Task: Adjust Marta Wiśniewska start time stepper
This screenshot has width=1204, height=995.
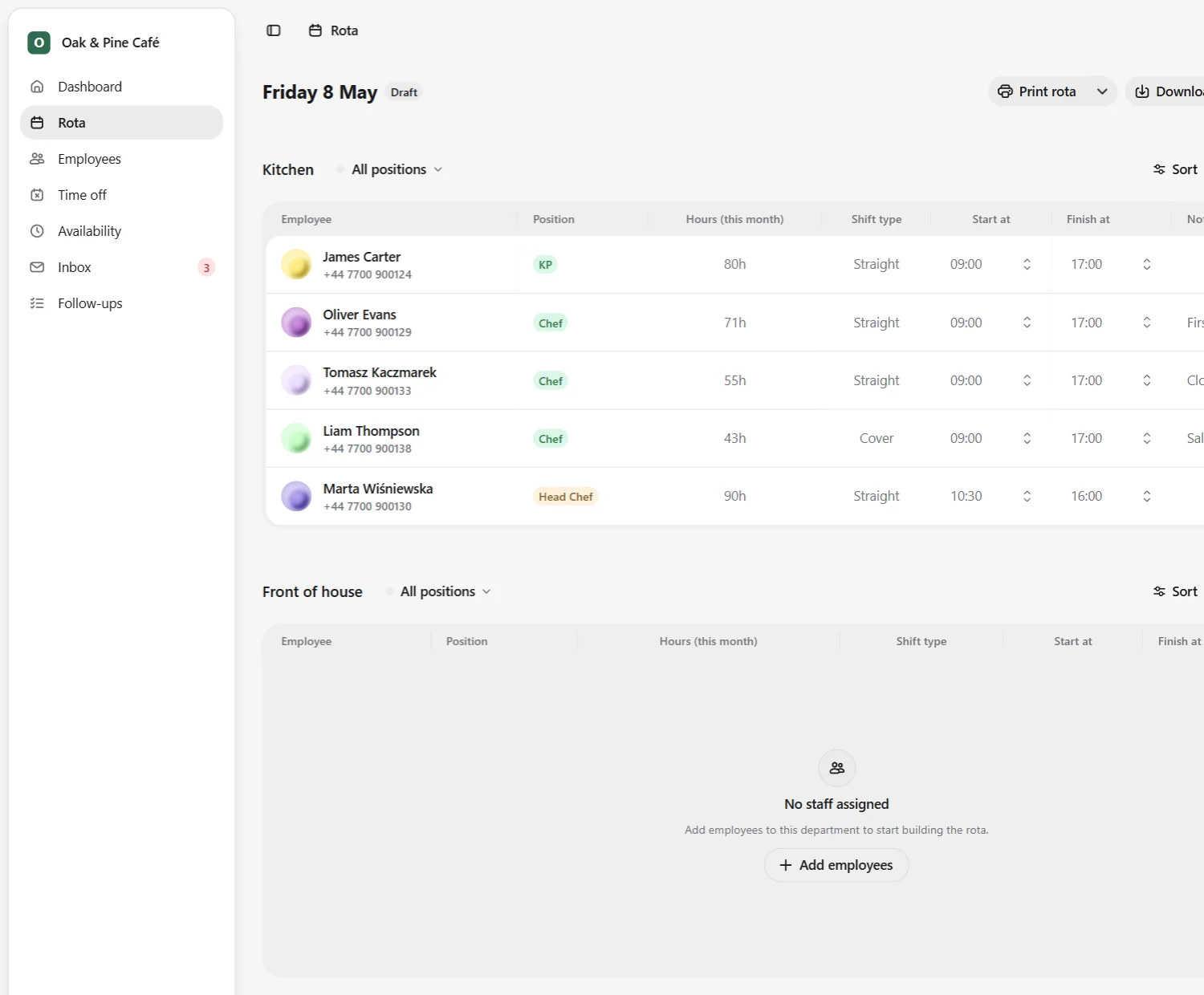Action: [x=1027, y=496]
